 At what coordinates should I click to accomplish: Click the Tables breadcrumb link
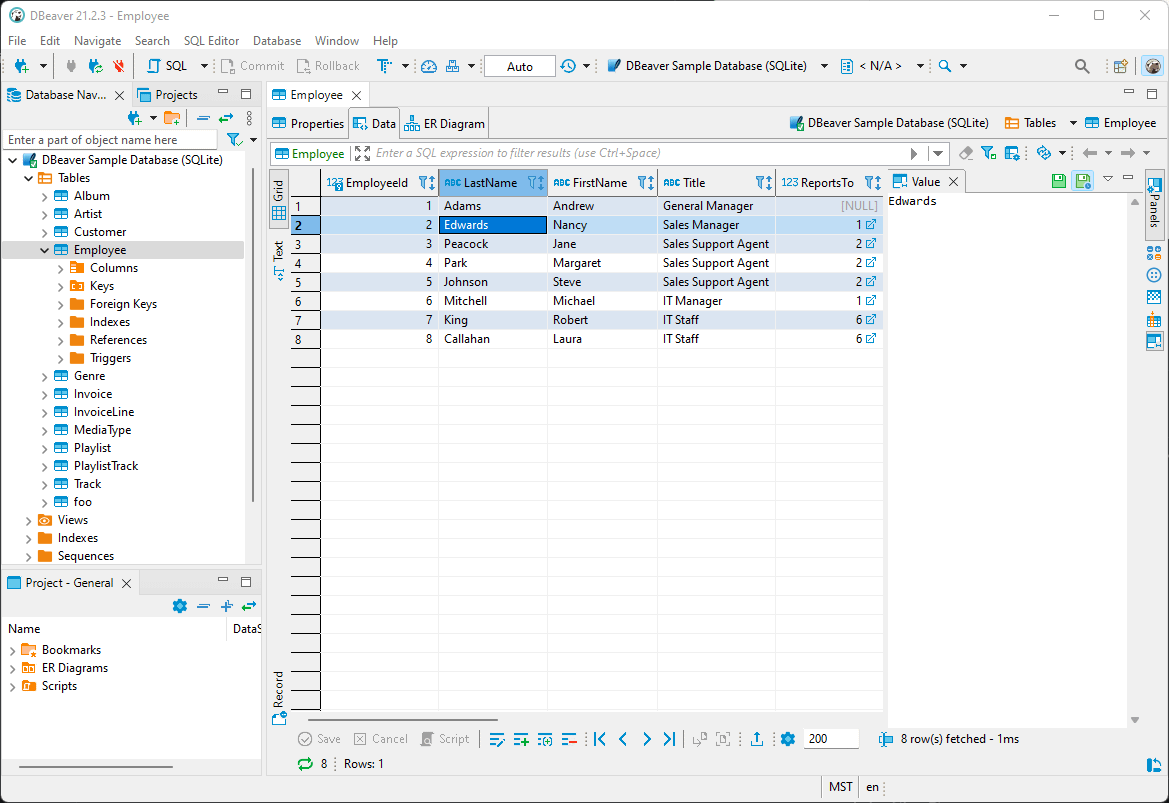click(1039, 123)
